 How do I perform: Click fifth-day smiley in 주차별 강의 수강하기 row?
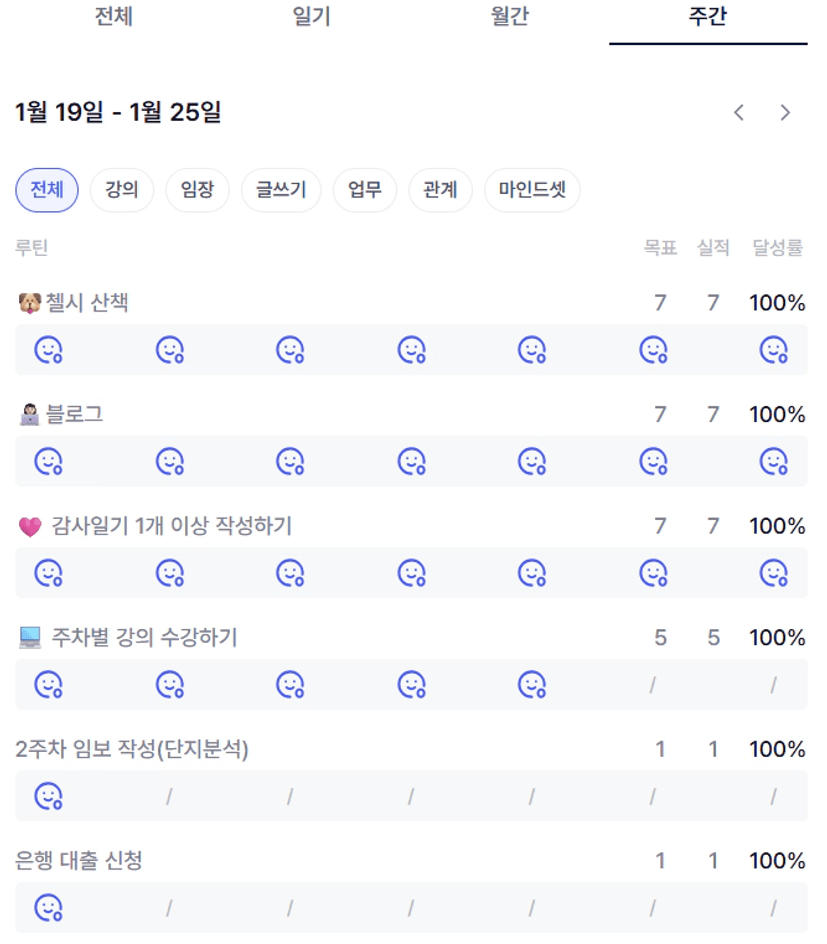click(x=531, y=685)
